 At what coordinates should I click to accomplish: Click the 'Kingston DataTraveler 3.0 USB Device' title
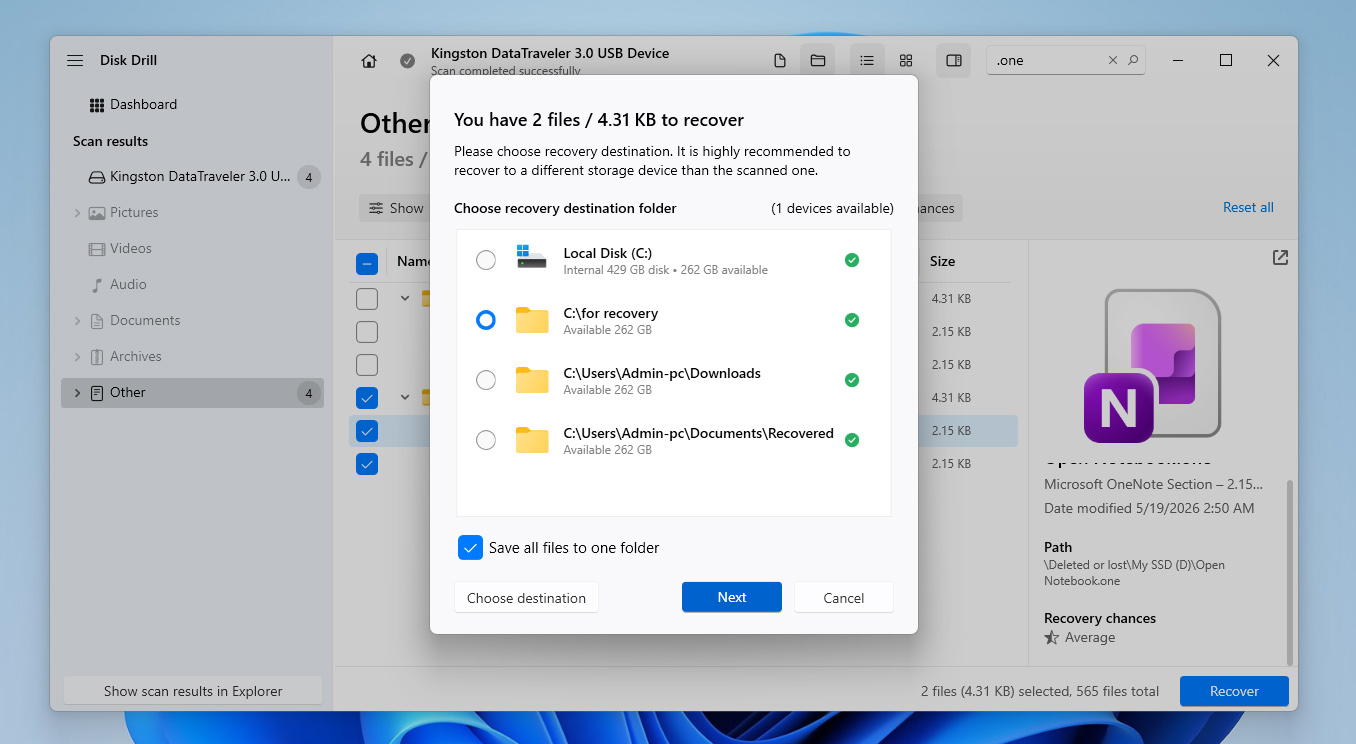click(550, 54)
